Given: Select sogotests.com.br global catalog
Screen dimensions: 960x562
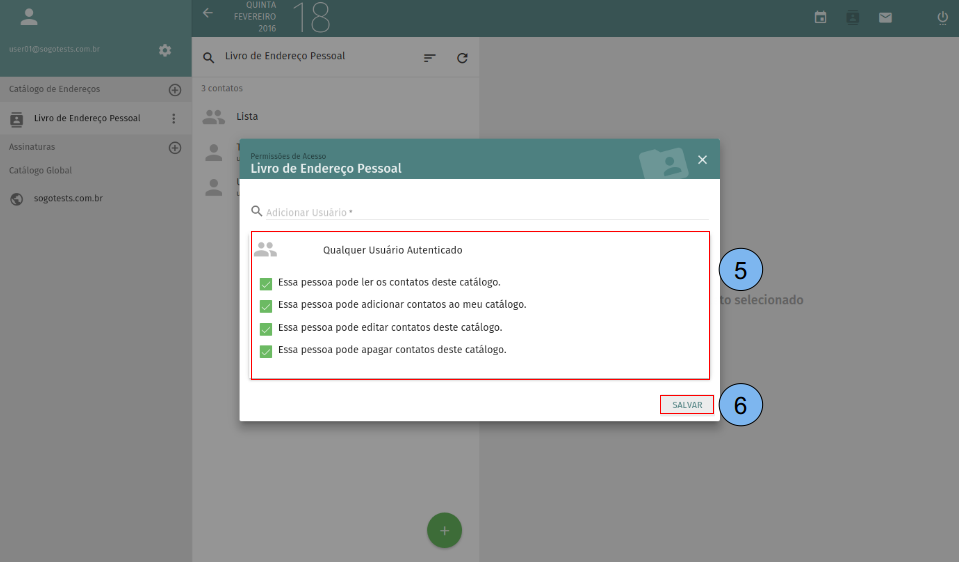Looking at the screenshot, I should pos(68,199).
